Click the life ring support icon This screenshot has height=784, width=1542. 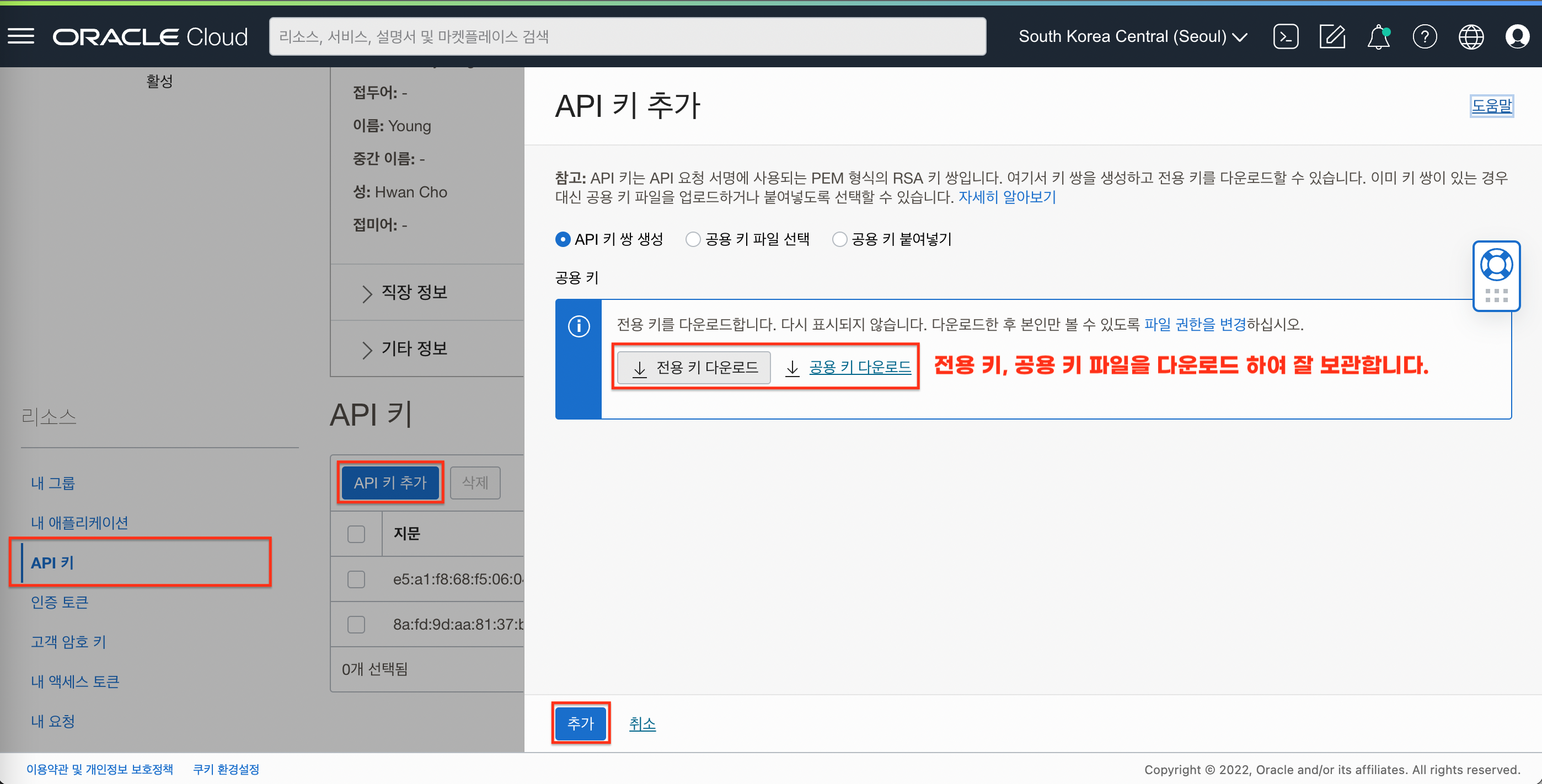[1496, 265]
